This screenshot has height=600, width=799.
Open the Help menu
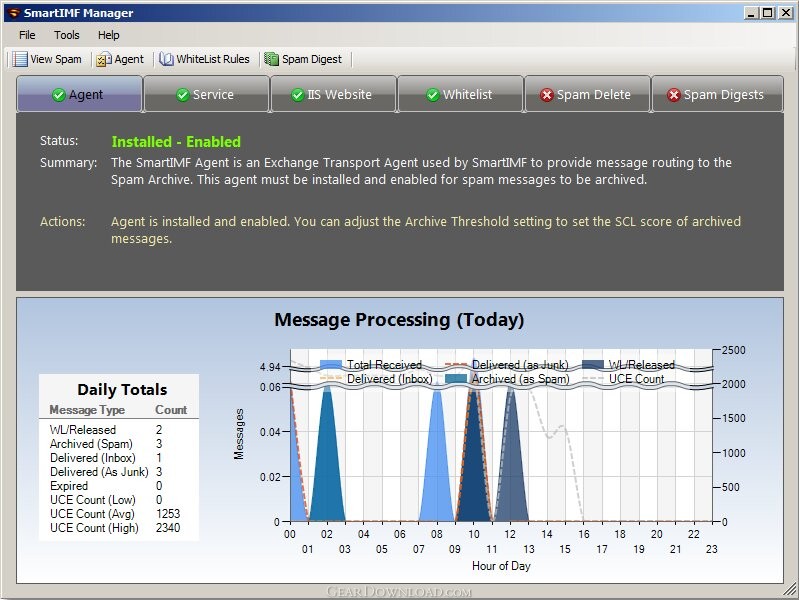coord(109,35)
